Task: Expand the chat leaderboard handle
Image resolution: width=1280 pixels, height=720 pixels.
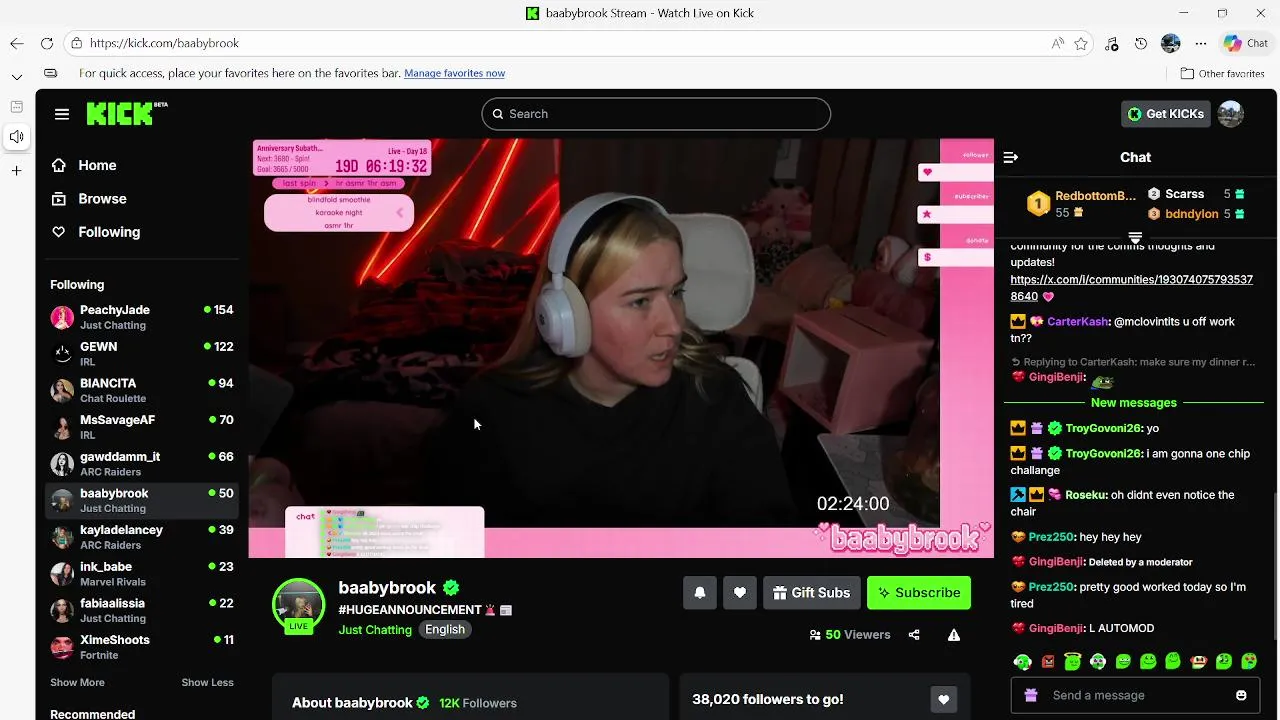Action: coord(1135,238)
